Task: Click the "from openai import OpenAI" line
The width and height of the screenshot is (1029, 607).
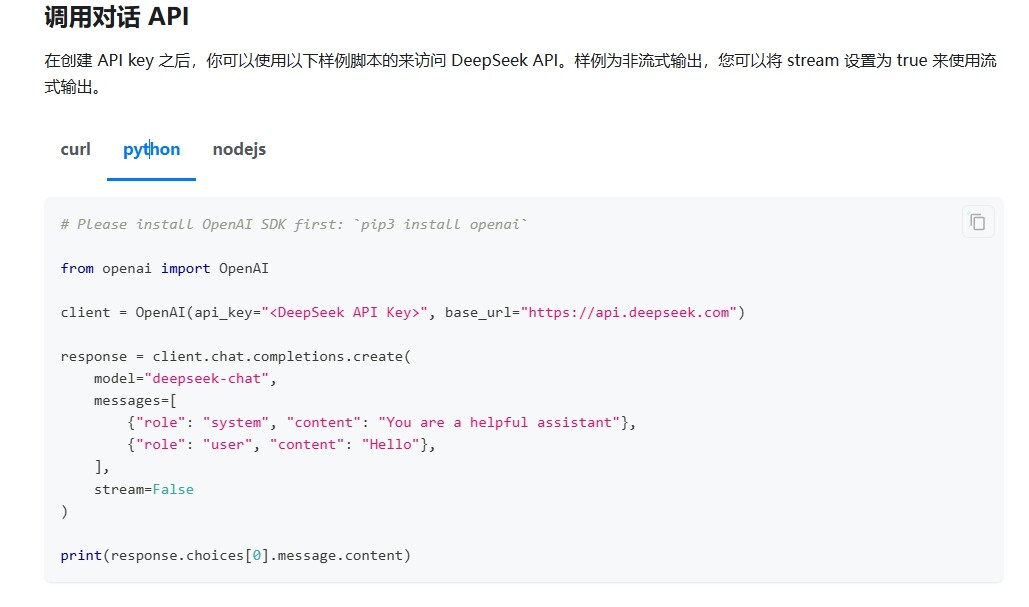Action: coord(164,268)
